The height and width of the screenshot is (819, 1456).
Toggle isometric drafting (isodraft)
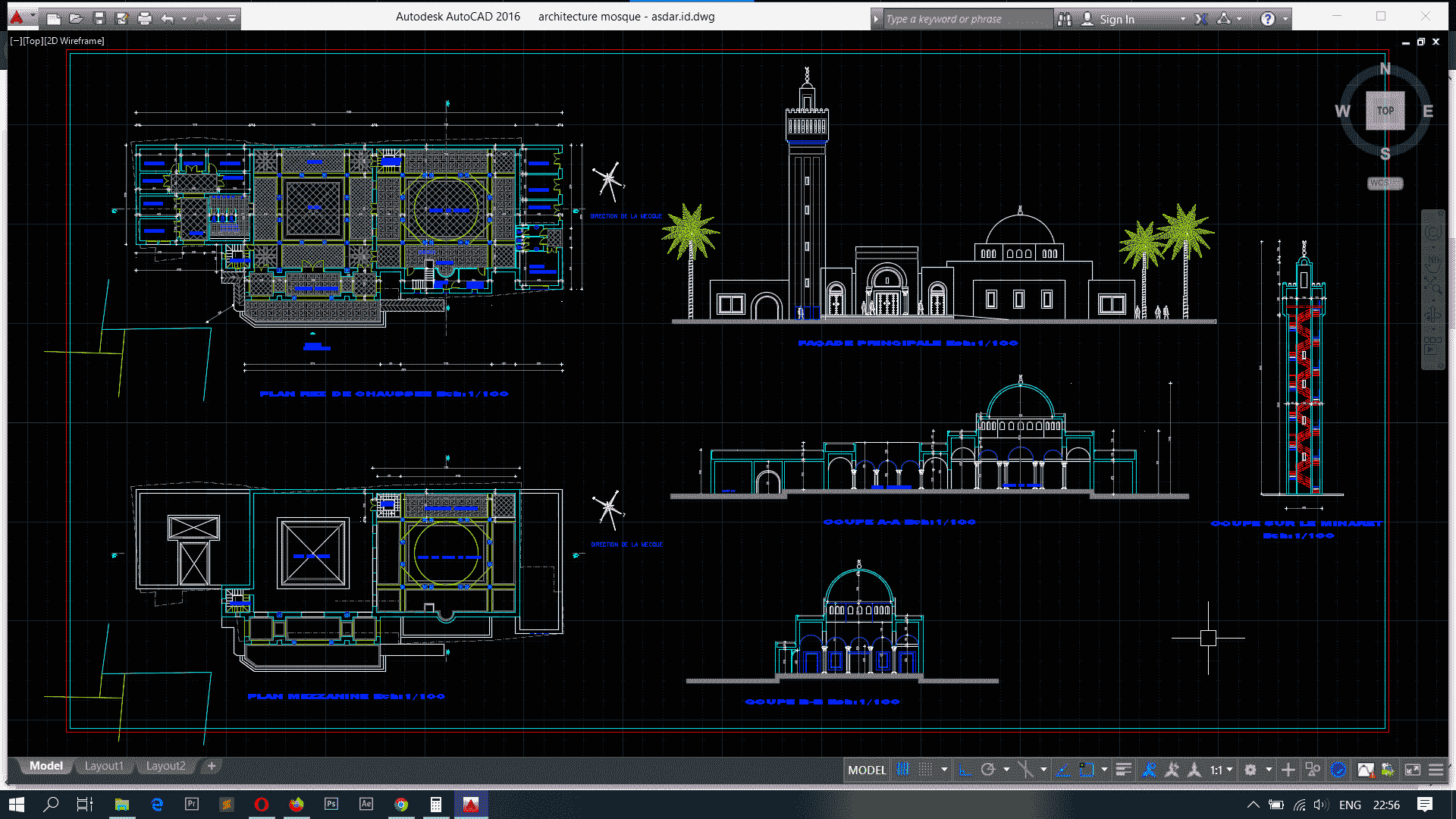[1025, 770]
